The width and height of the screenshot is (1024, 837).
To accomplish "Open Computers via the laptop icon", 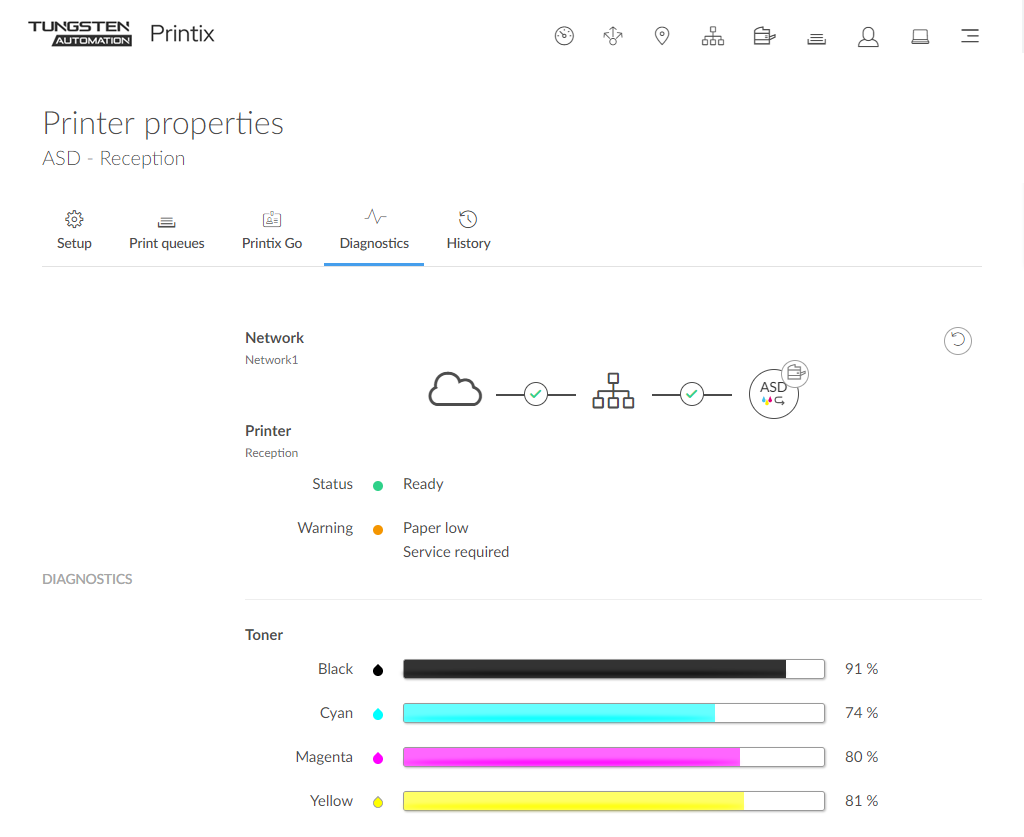I will pos(920,37).
